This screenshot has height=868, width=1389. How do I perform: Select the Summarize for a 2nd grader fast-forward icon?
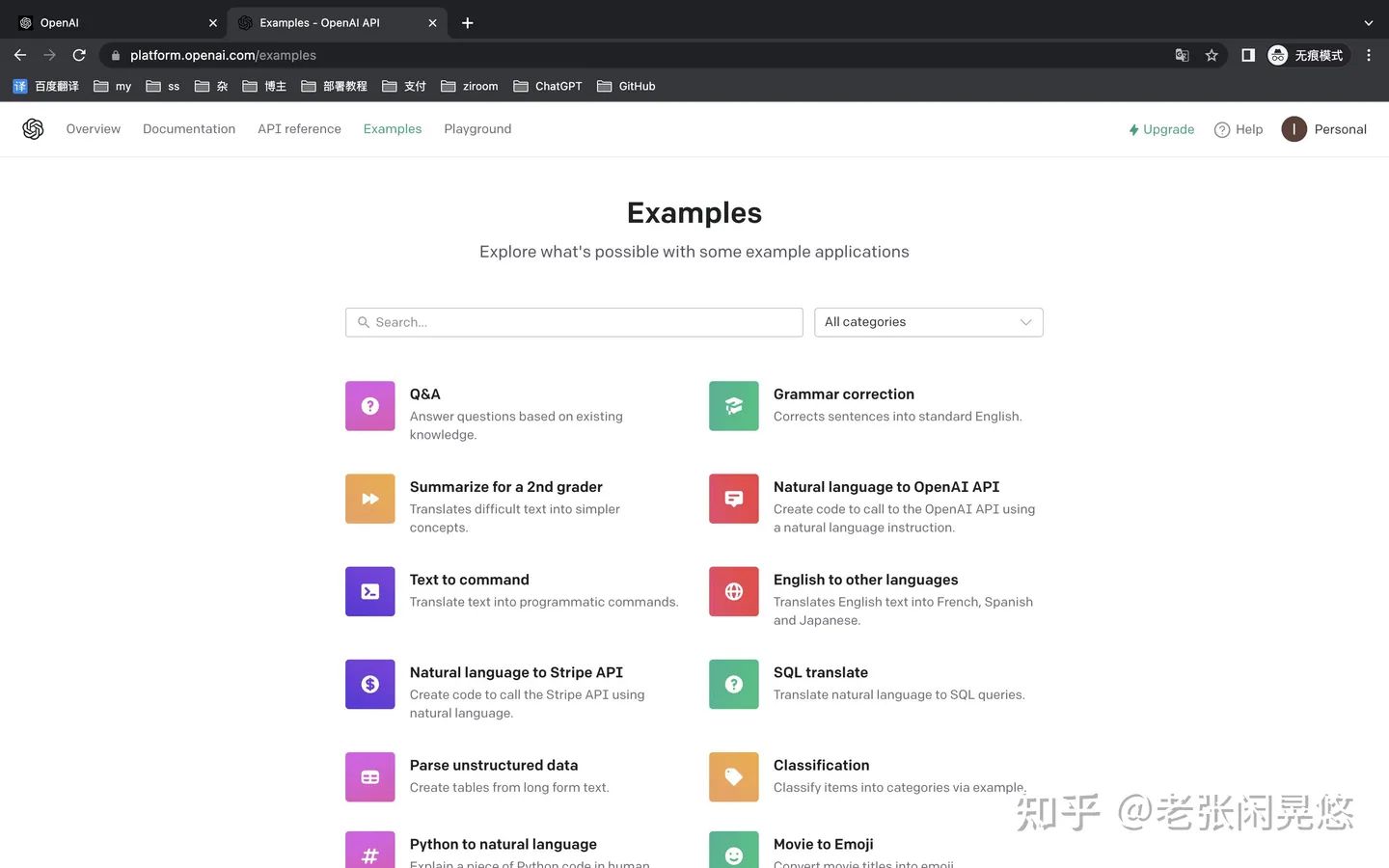[369, 498]
